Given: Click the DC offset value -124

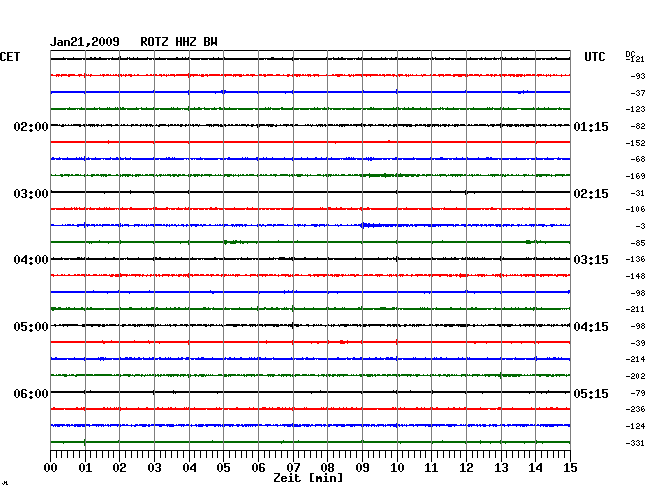Looking at the screenshot, I should (635, 426).
